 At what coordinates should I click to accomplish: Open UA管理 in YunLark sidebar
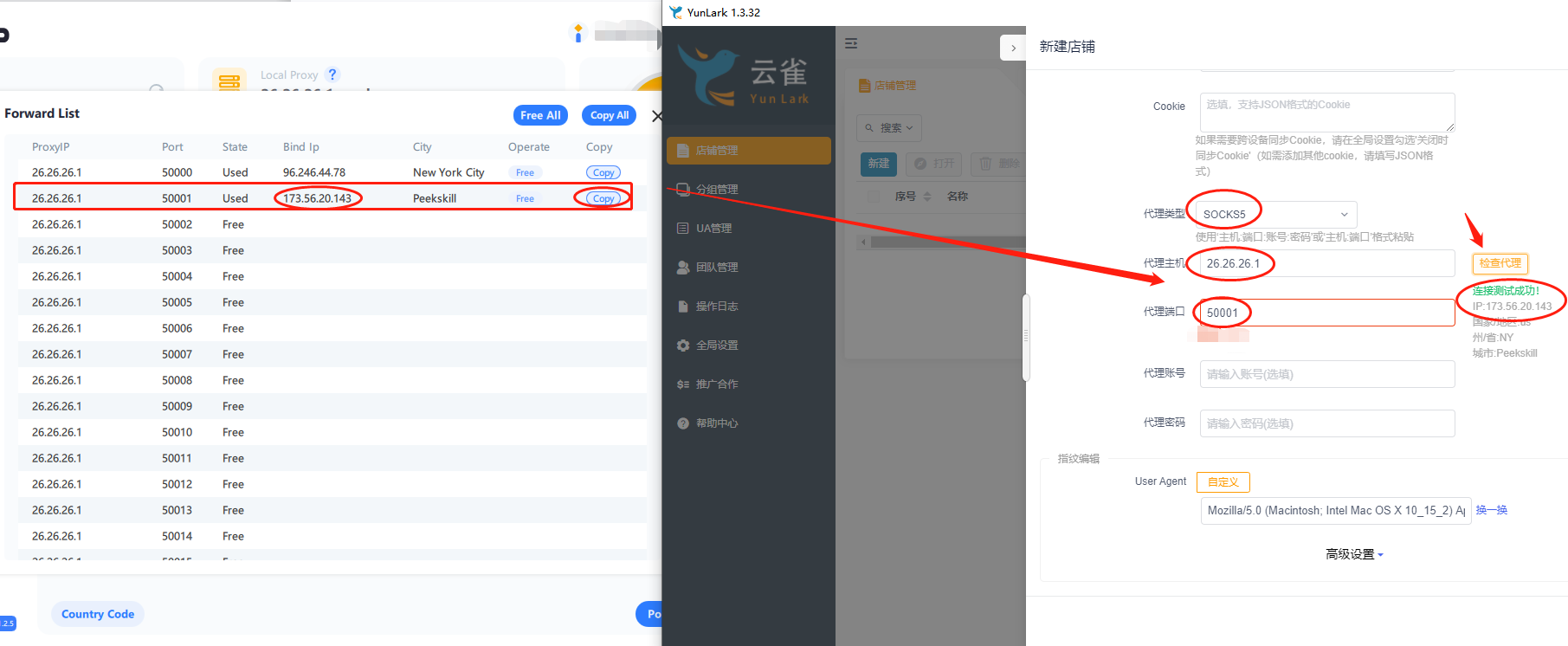tap(749, 229)
